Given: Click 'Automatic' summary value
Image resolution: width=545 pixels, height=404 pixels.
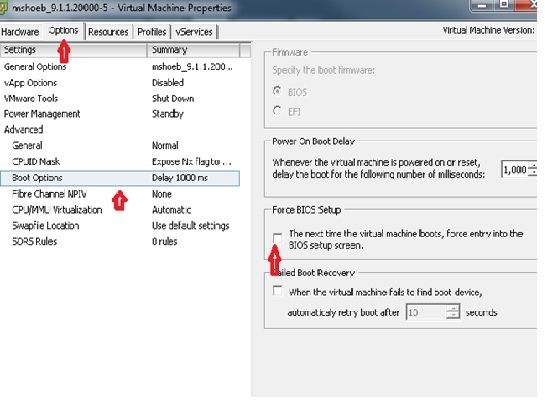Looking at the screenshot, I should 171,210.
